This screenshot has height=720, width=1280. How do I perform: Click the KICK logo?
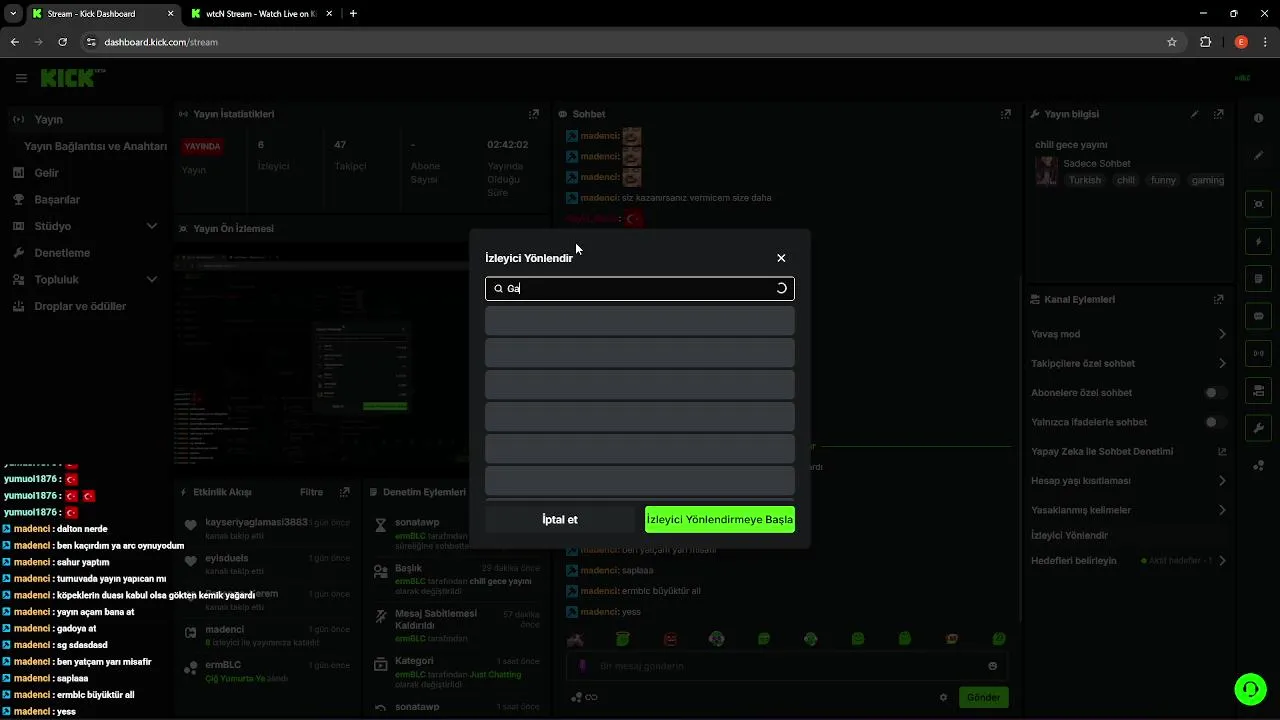coord(72,78)
